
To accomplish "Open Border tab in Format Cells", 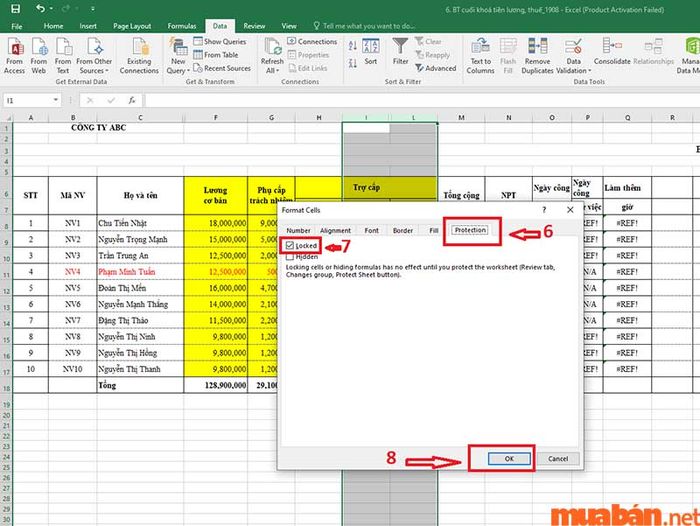I will click(x=403, y=230).
